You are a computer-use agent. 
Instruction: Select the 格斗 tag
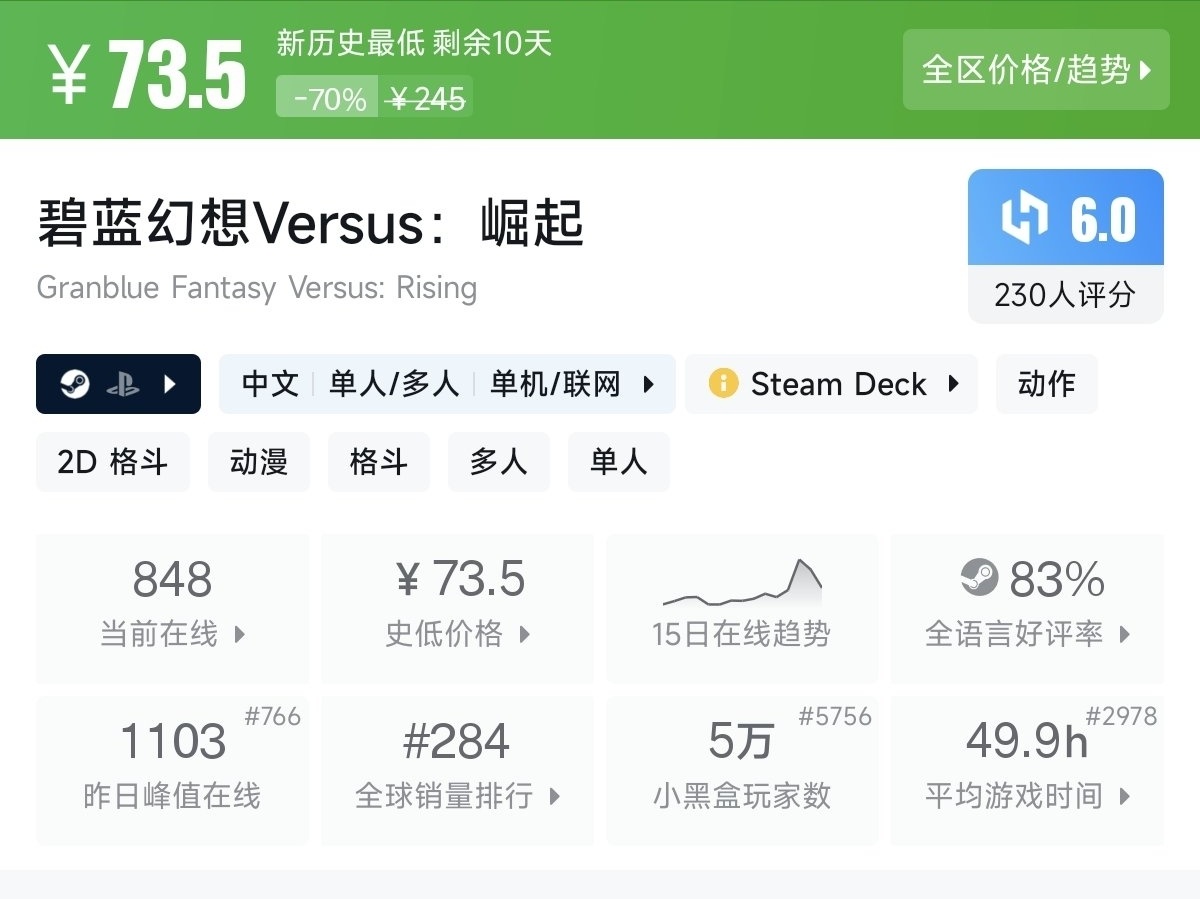pyautogui.click(x=379, y=462)
